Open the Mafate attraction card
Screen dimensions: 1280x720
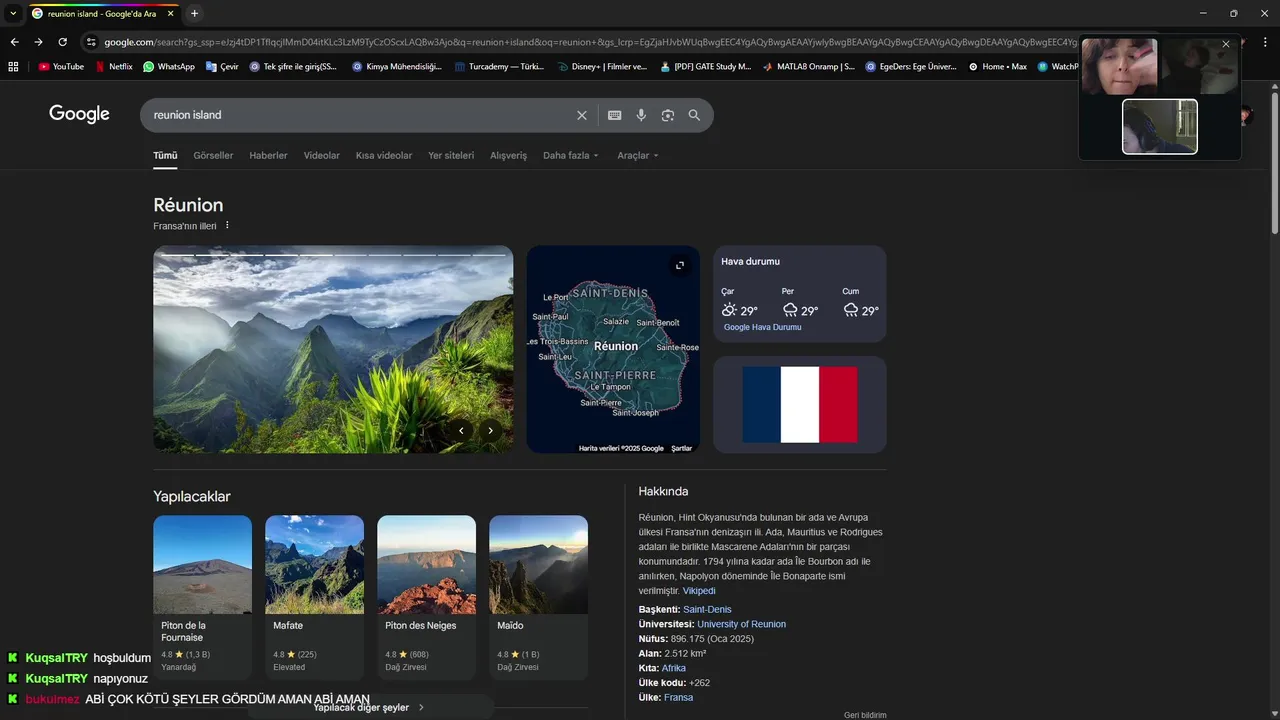pyautogui.click(x=314, y=597)
